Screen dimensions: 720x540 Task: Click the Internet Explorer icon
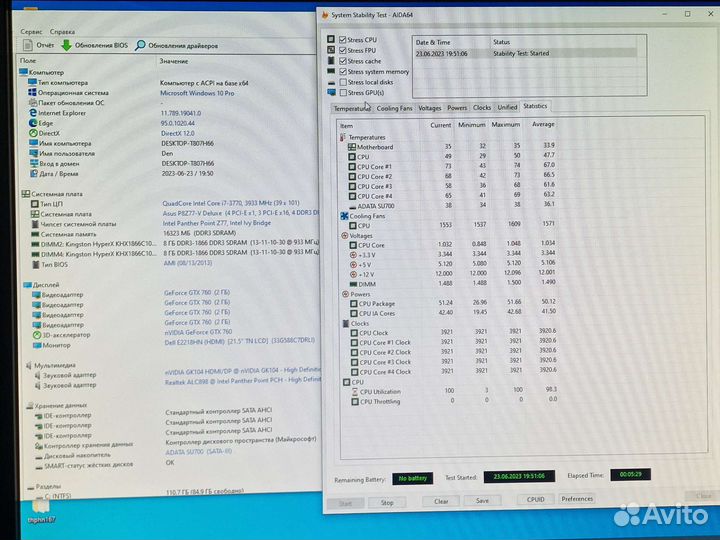click(x=33, y=112)
